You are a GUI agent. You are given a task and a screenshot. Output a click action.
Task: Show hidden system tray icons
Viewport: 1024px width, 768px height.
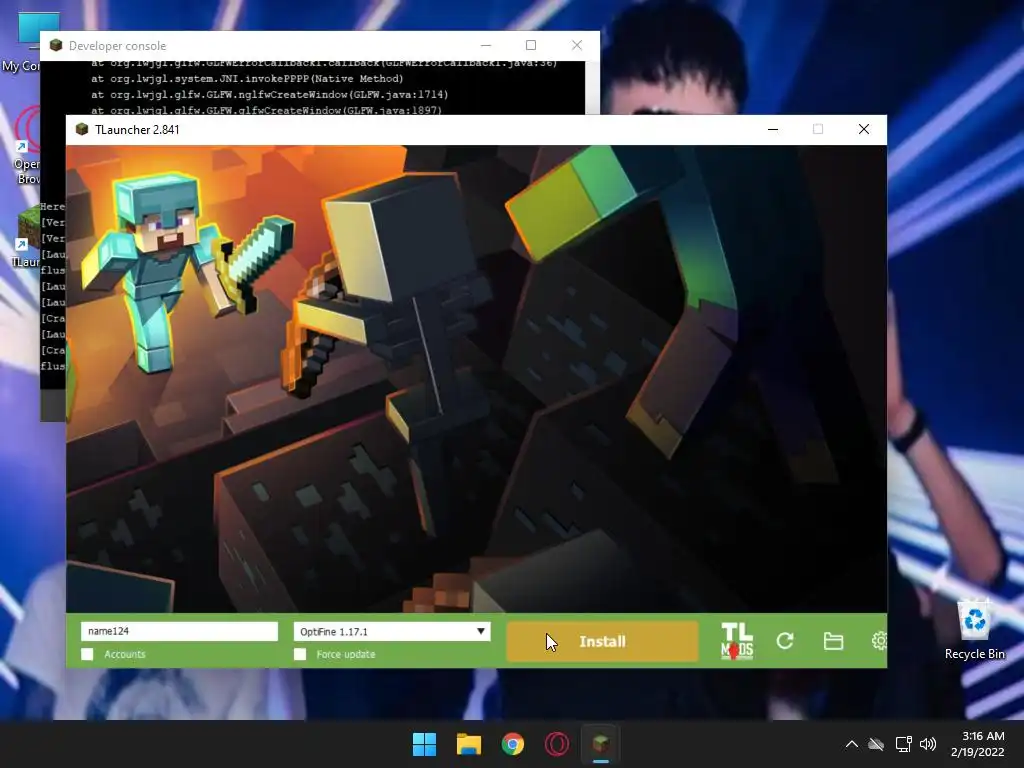click(852, 744)
